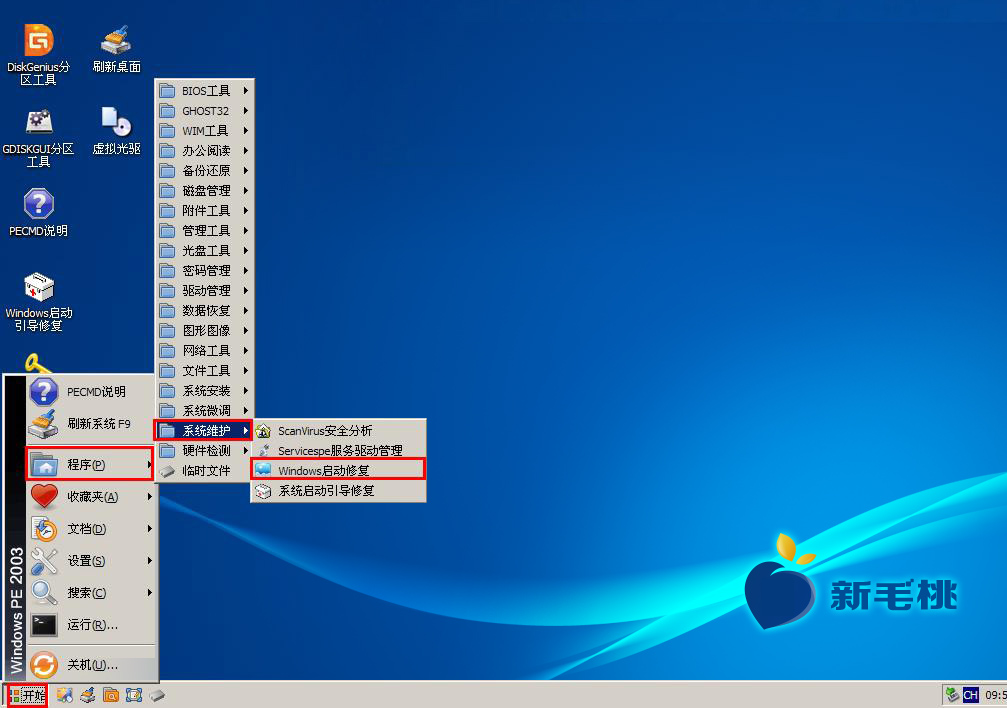Expand the 系统维护 program folder
This screenshot has width=1007, height=708.
[x=203, y=430]
